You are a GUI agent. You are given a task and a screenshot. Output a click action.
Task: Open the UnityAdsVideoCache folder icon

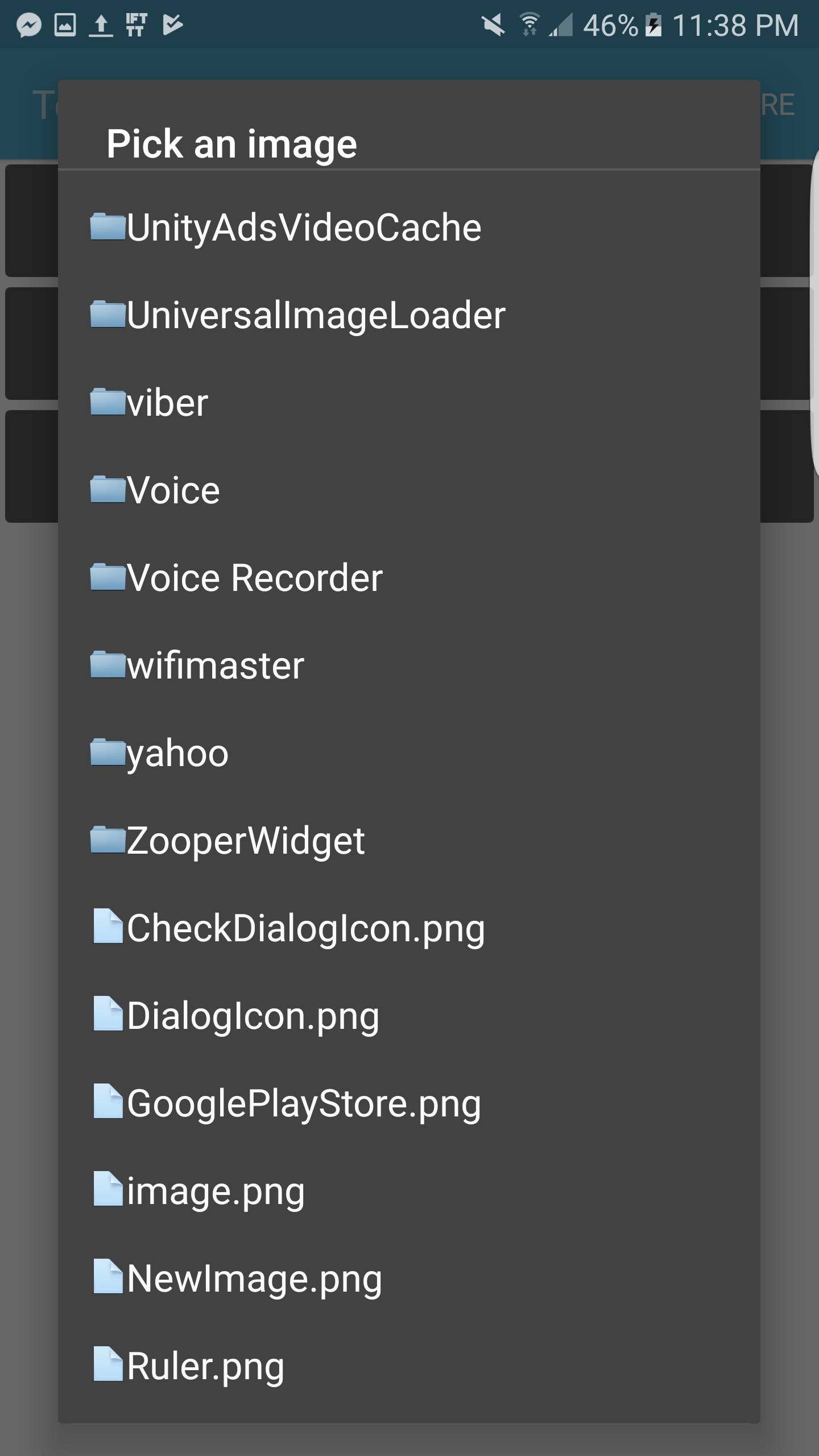pos(107,226)
